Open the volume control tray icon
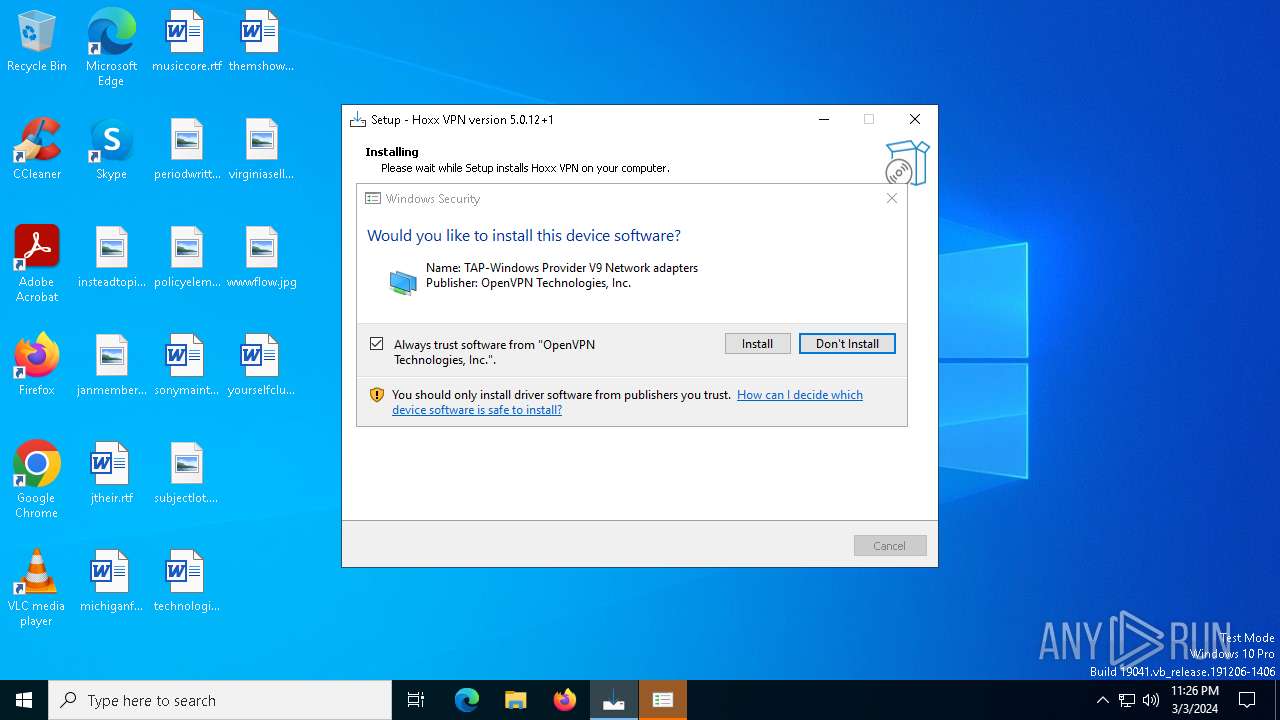The image size is (1280, 720). [1151, 700]
